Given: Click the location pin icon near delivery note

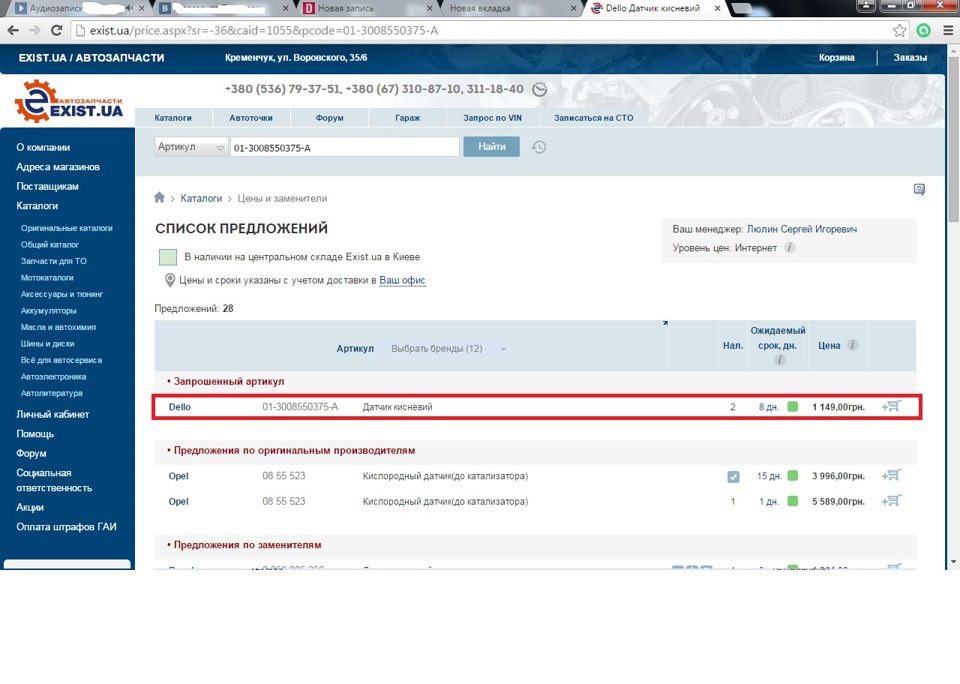Looking at the screenshot, I should point(170,280).
